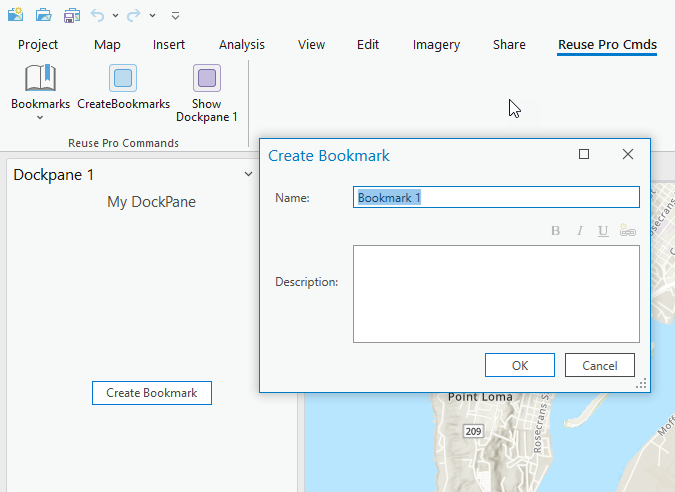Click the Show Dockpane 1 icon
This screenshot has width=675, height=492.
(207, 78)
